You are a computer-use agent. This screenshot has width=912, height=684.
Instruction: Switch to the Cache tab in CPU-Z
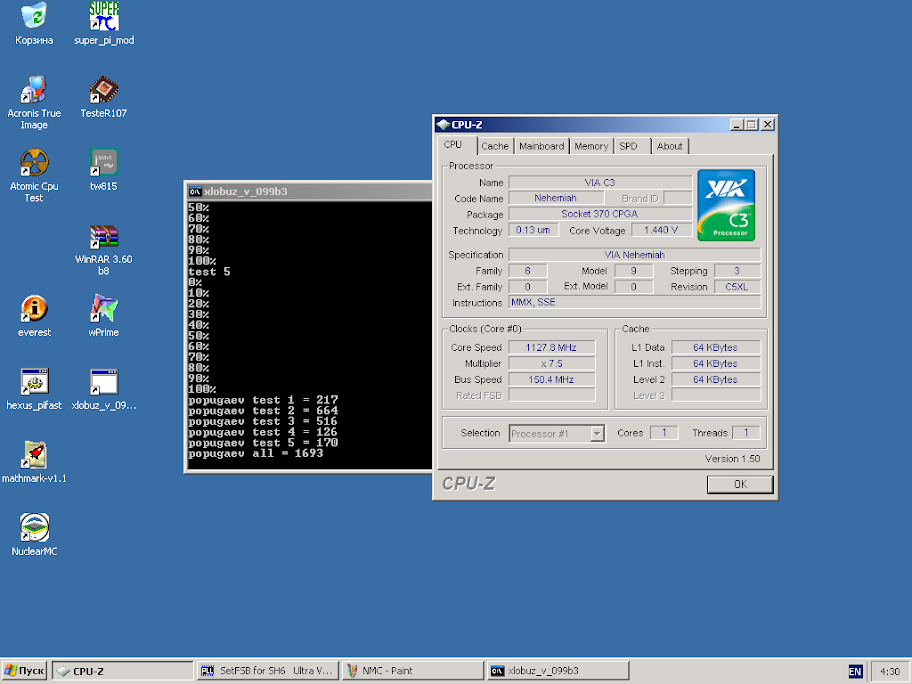click(x=495, y=146)
